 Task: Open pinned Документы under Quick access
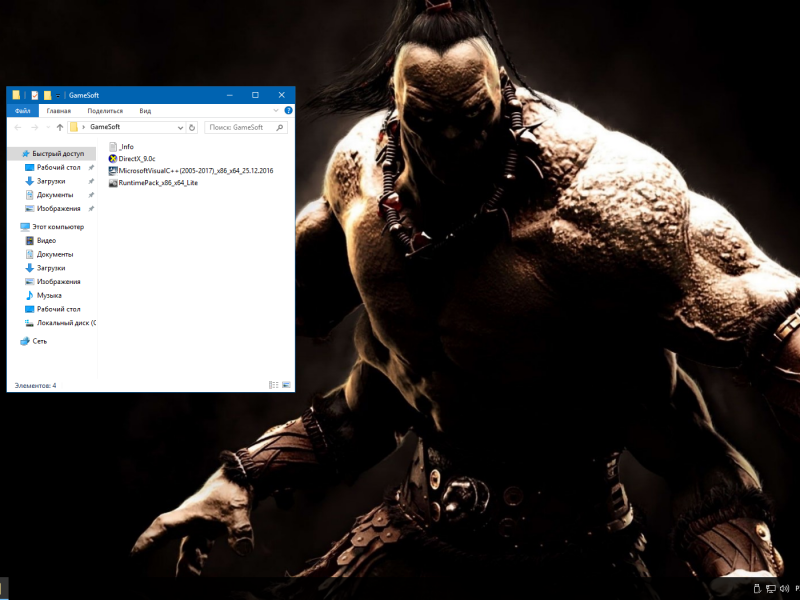[x=55, y=195]
